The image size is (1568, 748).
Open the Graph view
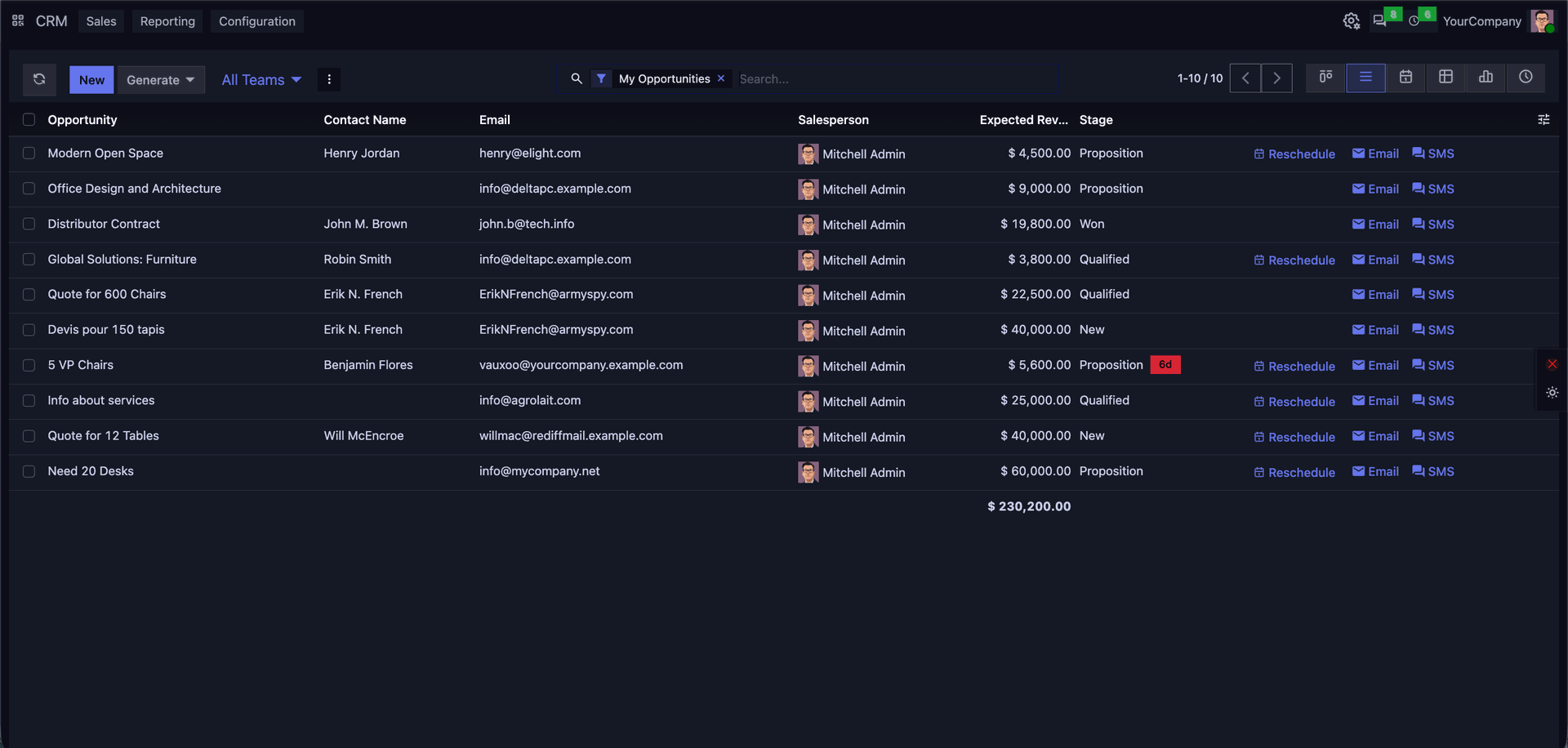click(x=1486, y=78)
